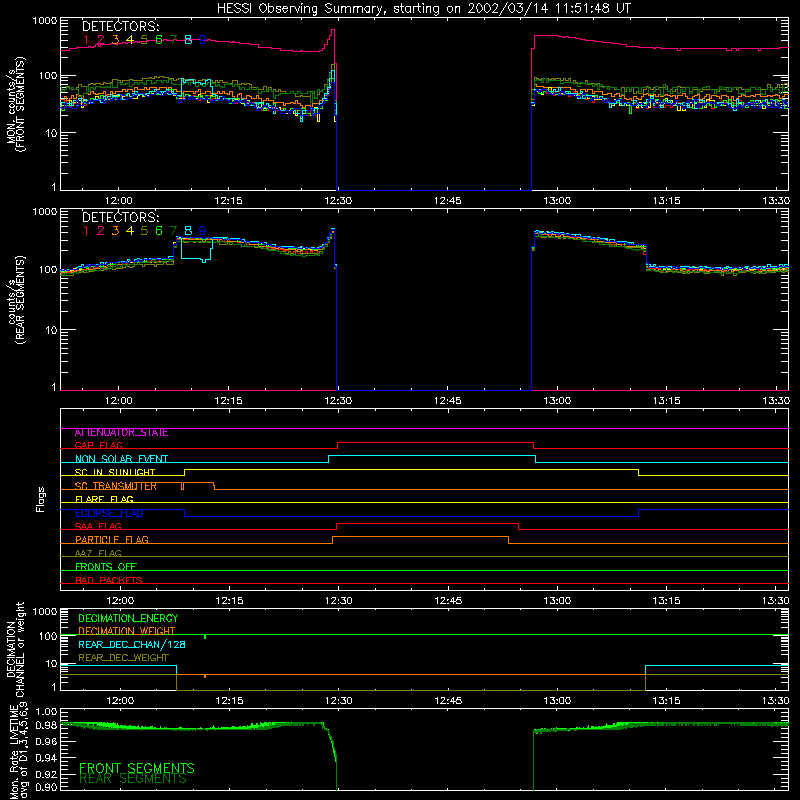The height and width of the screenshot is (800, 800).
Task: Select detector 8 number in front segments legend
Action: click(x=188, y=40)
